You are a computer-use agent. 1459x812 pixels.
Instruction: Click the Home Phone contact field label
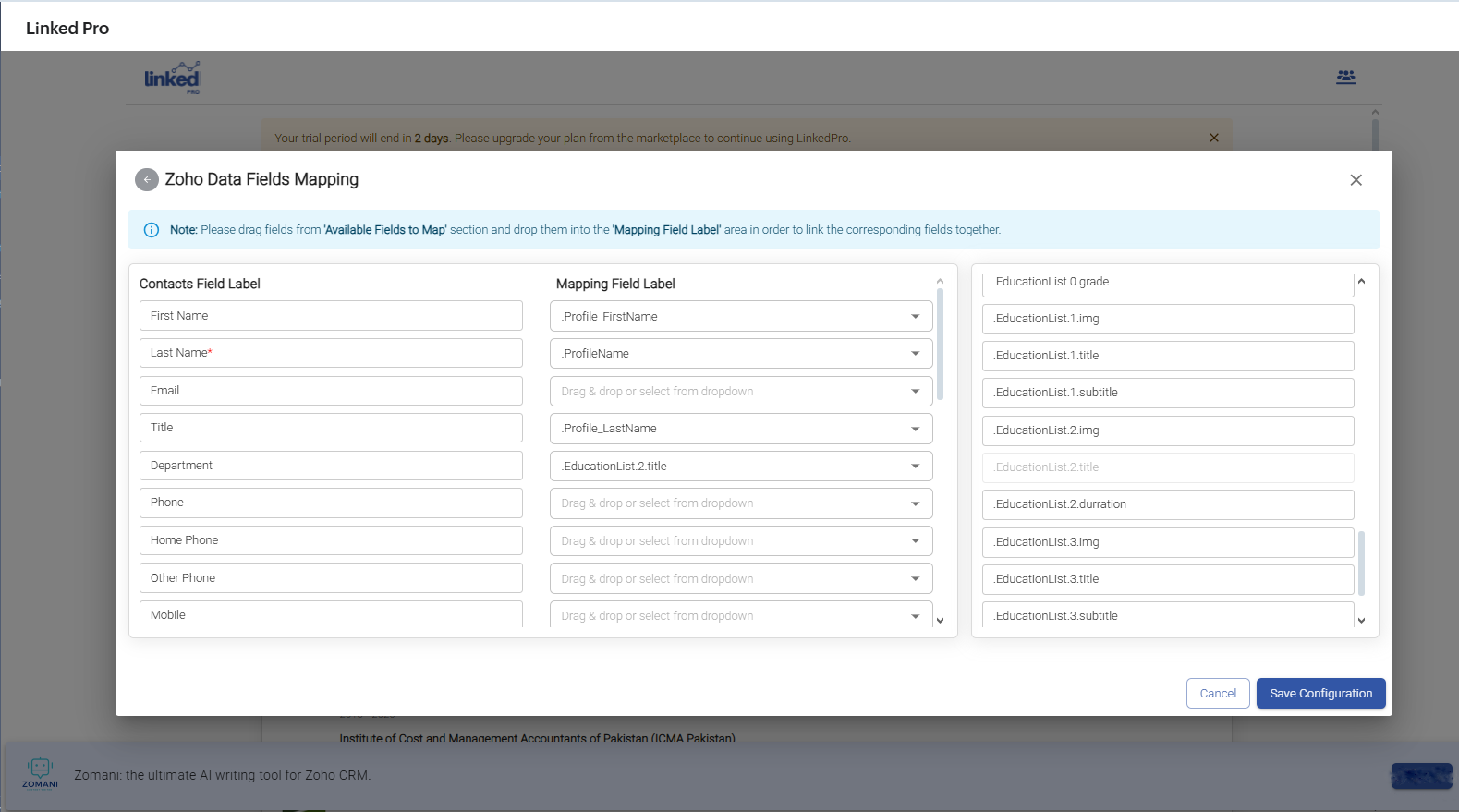pos(330,540)
